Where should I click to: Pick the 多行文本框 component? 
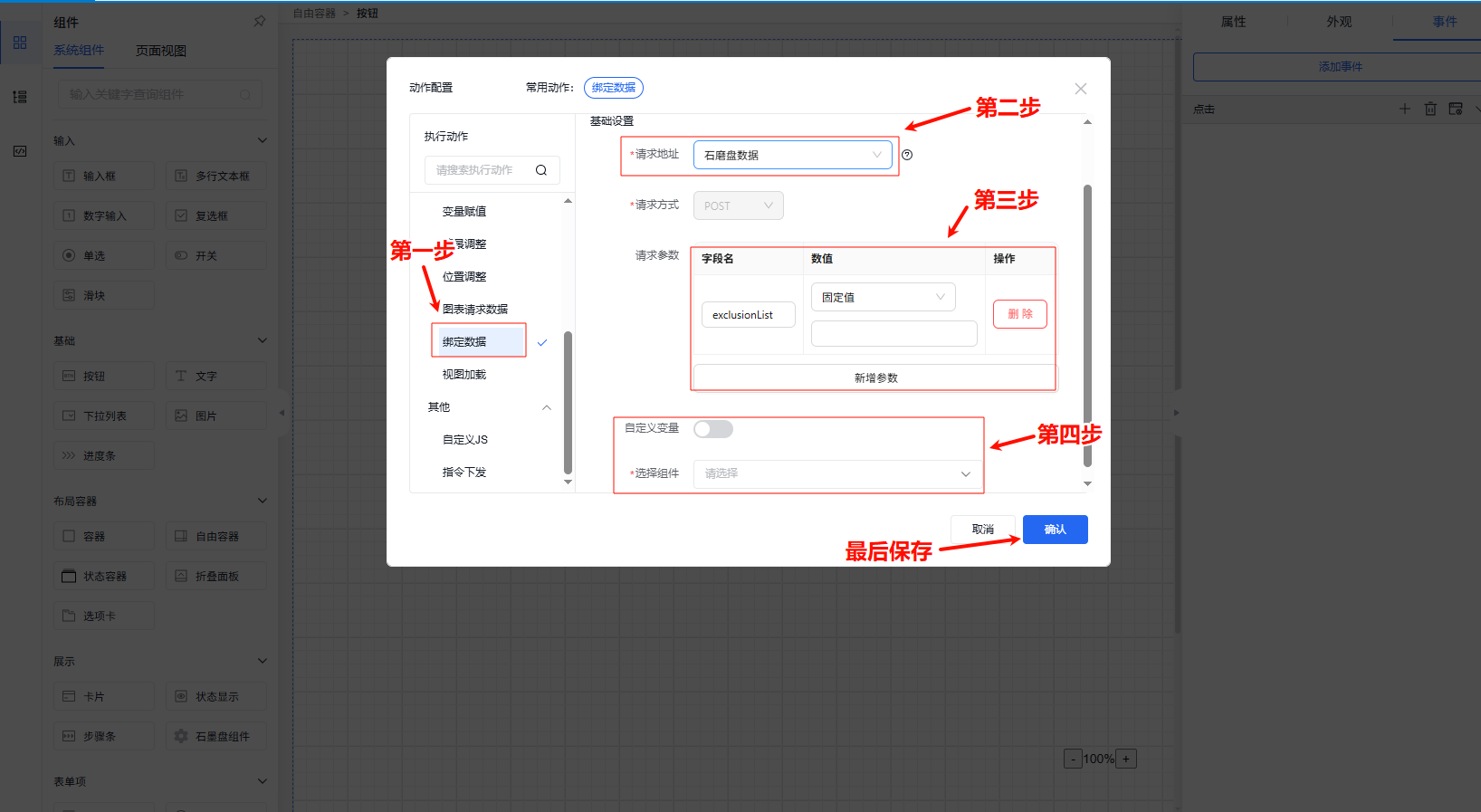coord(216,176)
